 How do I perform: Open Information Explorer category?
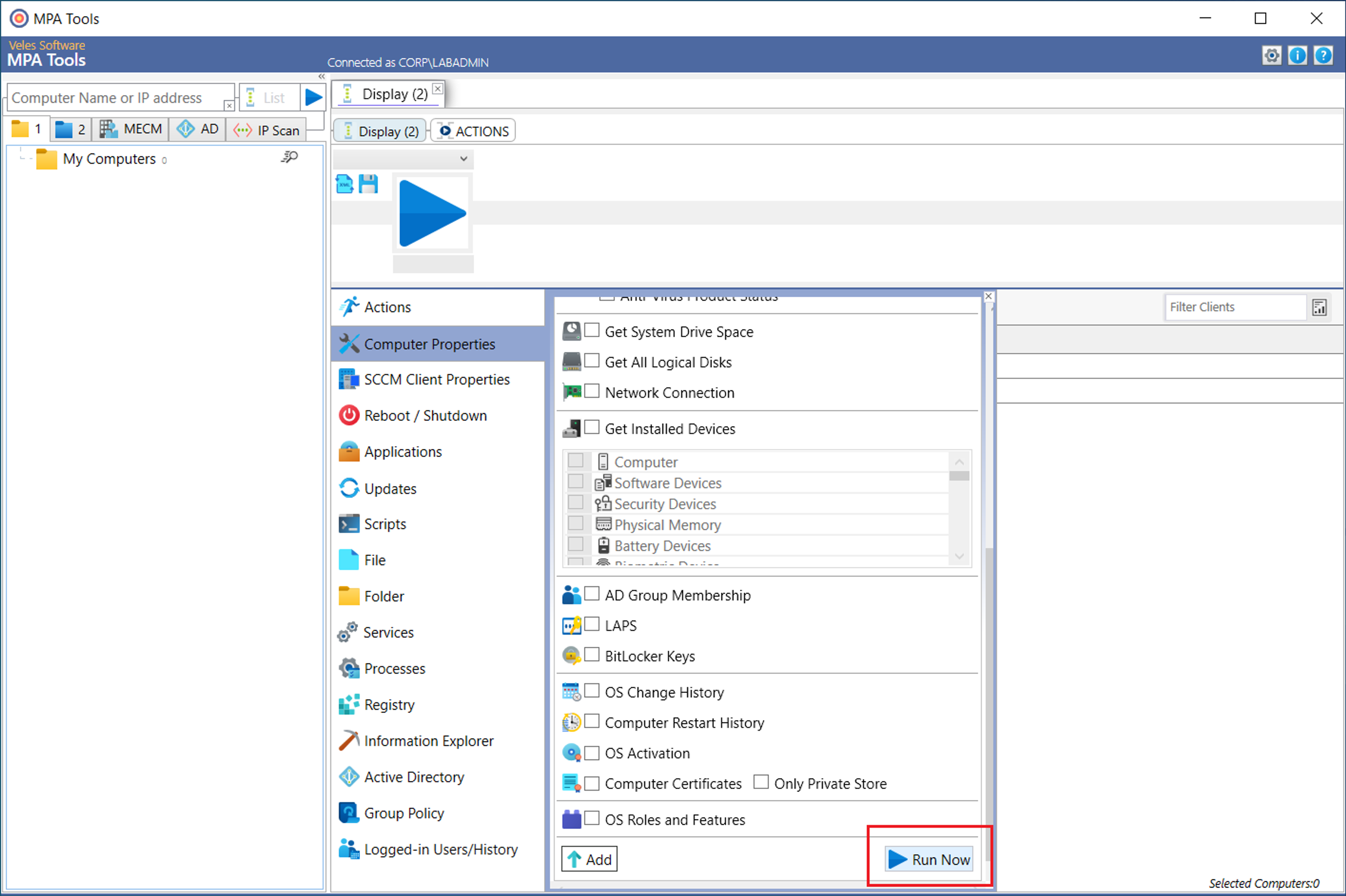point(437,741)
